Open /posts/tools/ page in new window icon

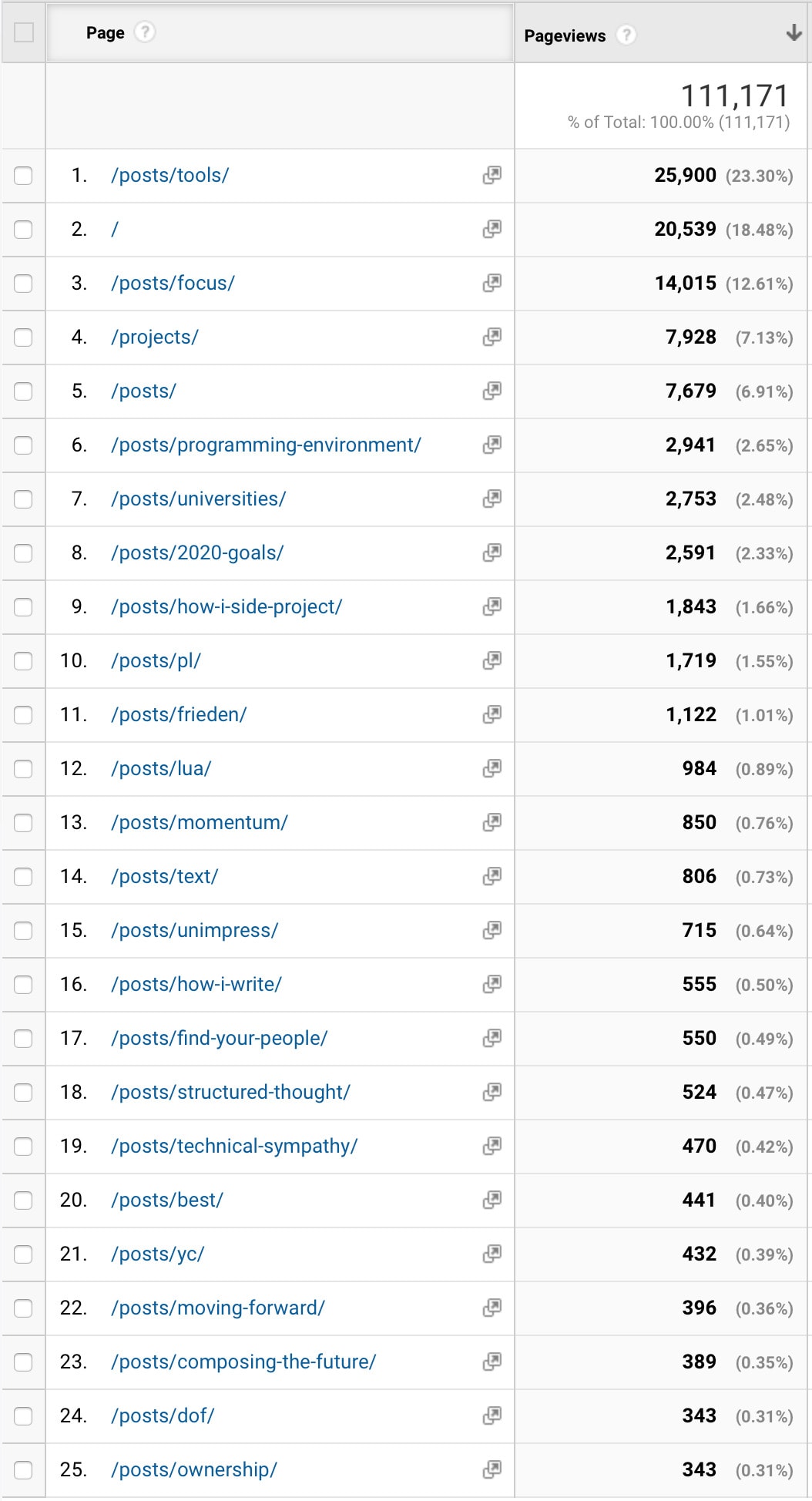[492, 176]
